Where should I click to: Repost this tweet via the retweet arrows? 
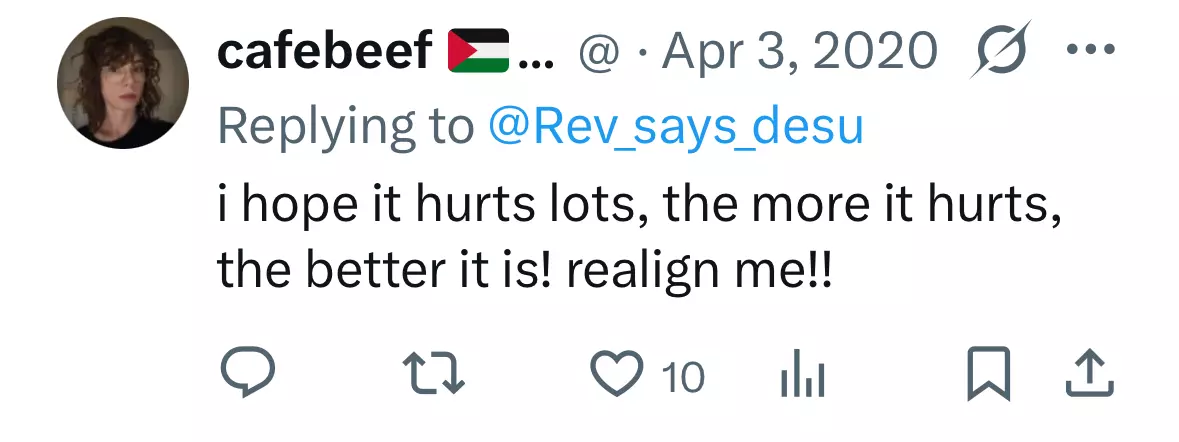pyautogui.click(x=434, y=374)
